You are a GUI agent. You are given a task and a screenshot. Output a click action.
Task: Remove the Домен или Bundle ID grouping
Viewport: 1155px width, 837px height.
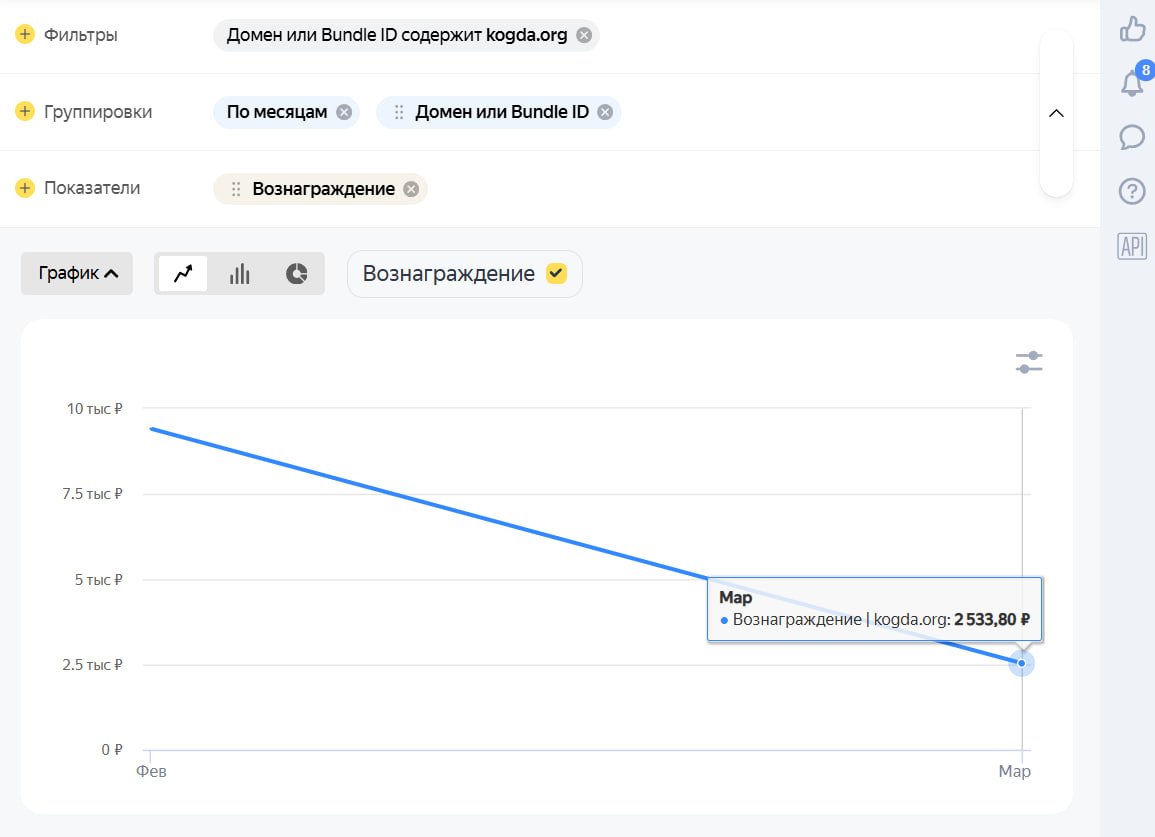tap(605, 112)
